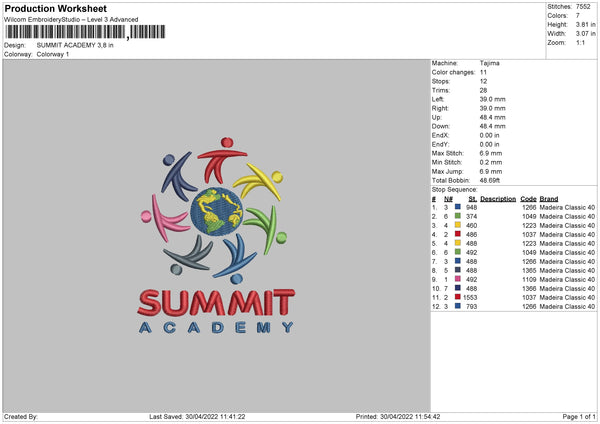The height and width of the screenshot is (424, 600).
Task: Click the Stops value '12'
Action: coord(483,82)
